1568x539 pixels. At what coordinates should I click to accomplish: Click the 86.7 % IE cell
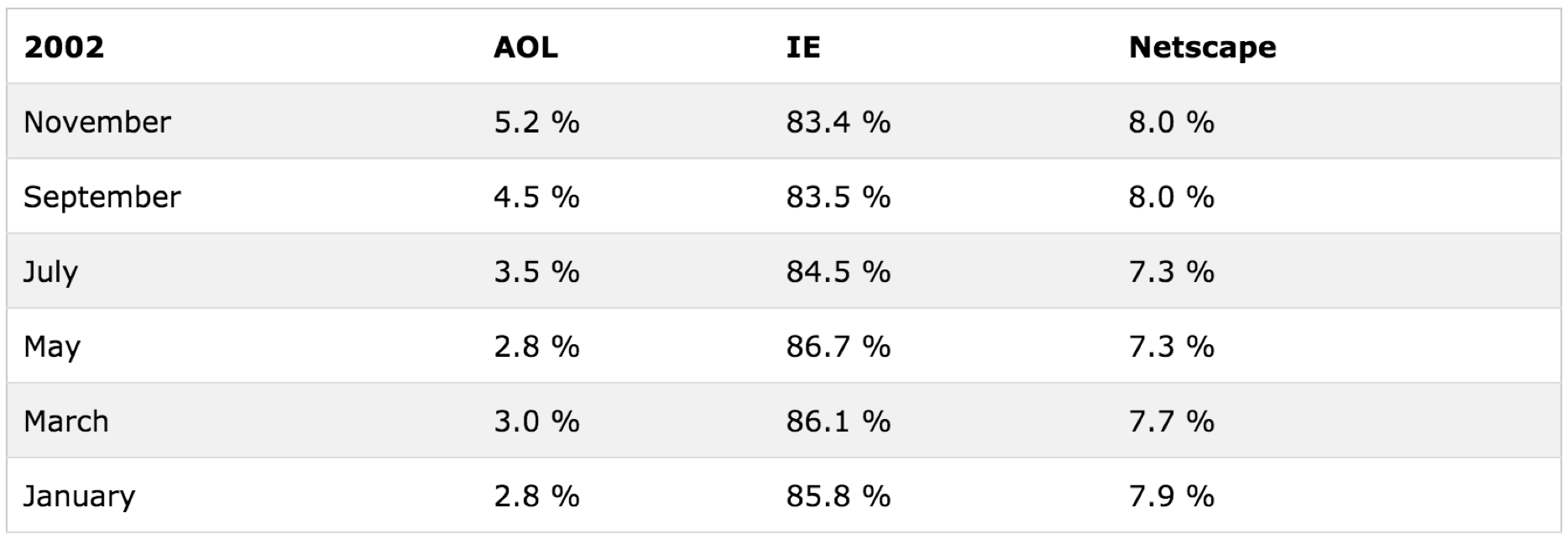click(838, 346)
